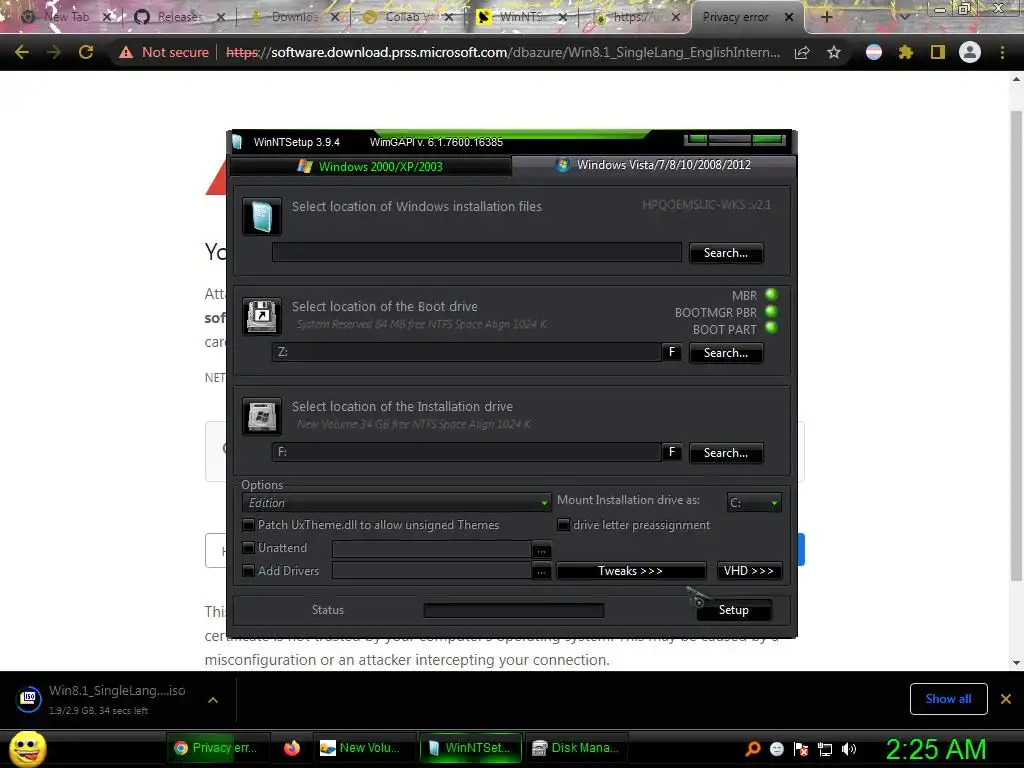The height and width of the screenshot is (768, 1024).
Task: Click the Installation drive hard disk icon
Action: pos(262,416)
